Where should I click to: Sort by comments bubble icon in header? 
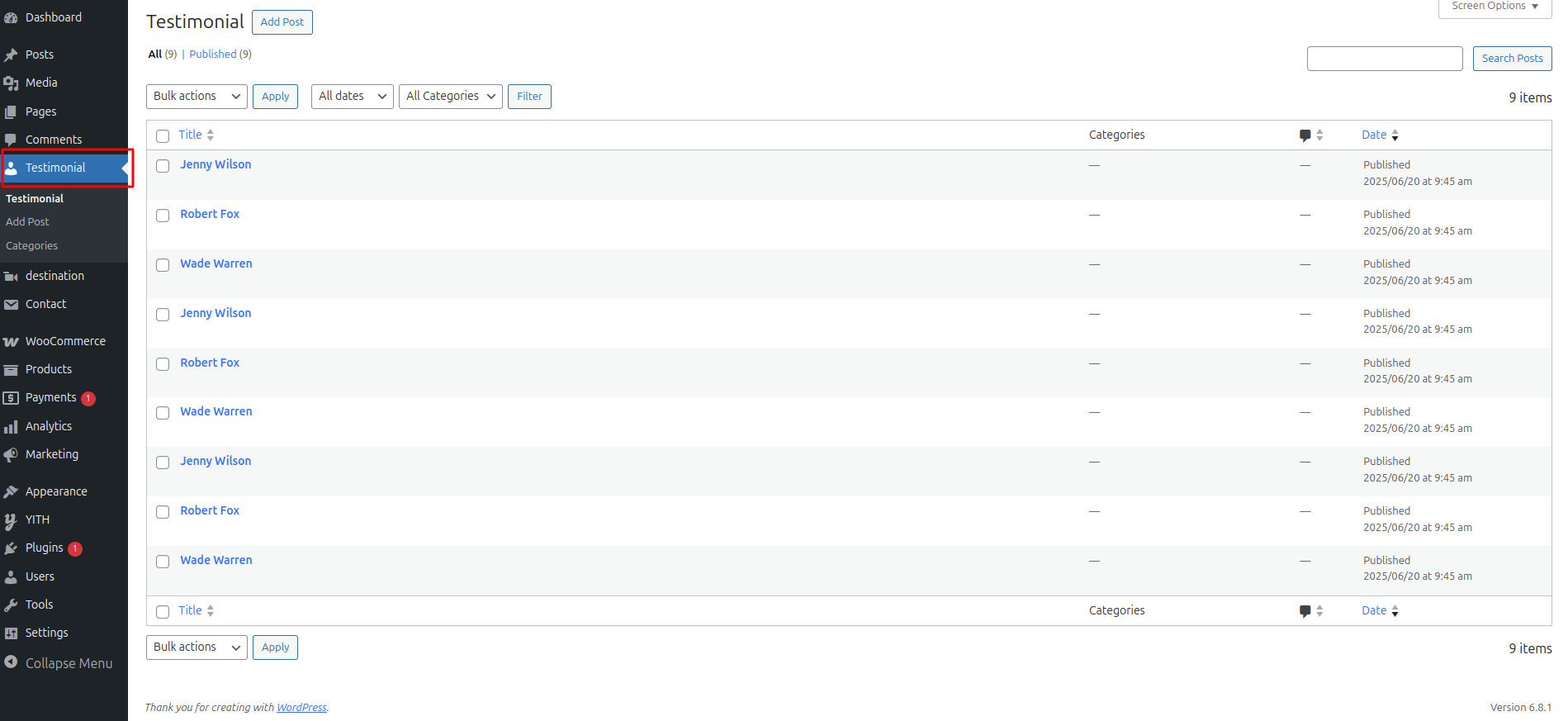(1305, 135)
